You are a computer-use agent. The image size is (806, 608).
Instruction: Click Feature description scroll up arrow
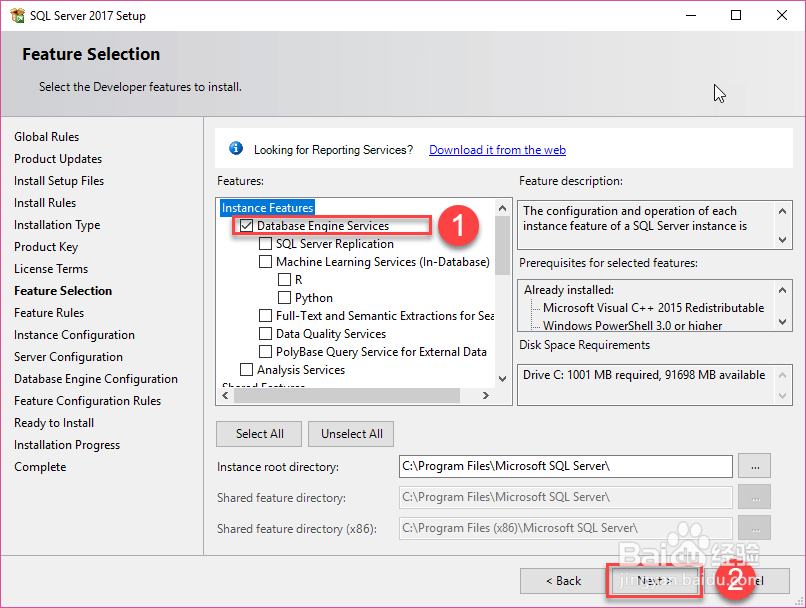(x=782, y=211)
